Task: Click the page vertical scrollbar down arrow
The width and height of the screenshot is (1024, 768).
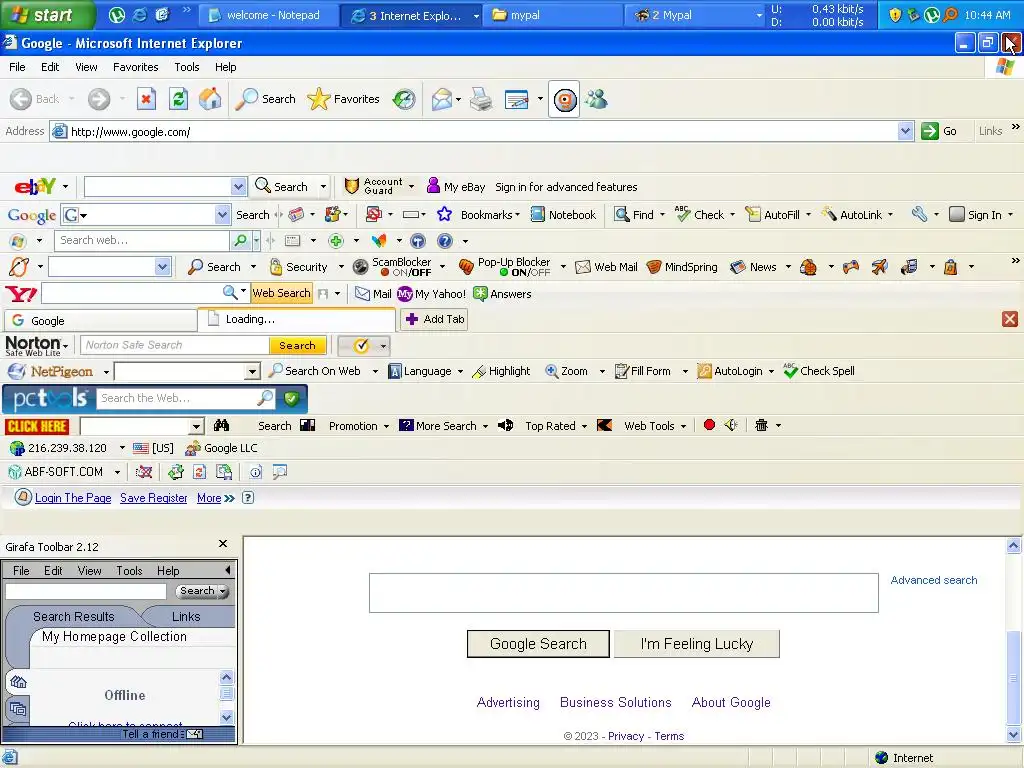Action: pos(1014,735)
